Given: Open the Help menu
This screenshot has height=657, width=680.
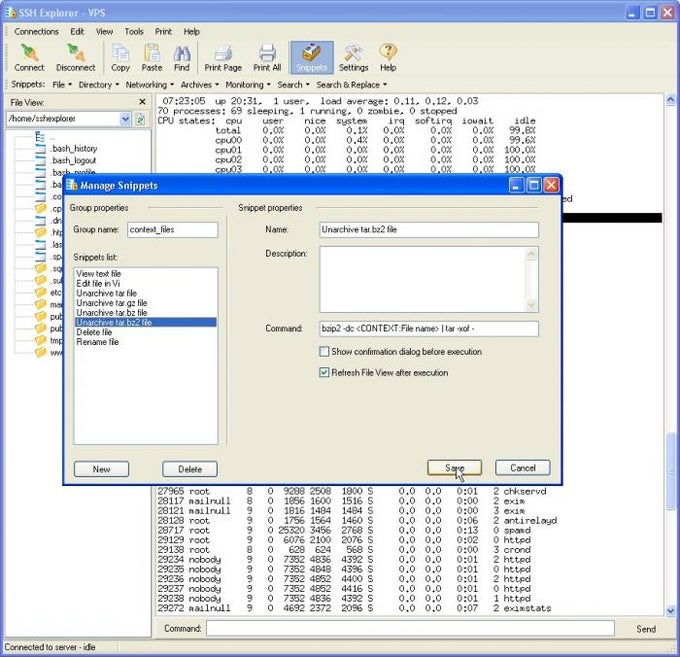Looking at the screenshot, I should (x=191, y=32).
